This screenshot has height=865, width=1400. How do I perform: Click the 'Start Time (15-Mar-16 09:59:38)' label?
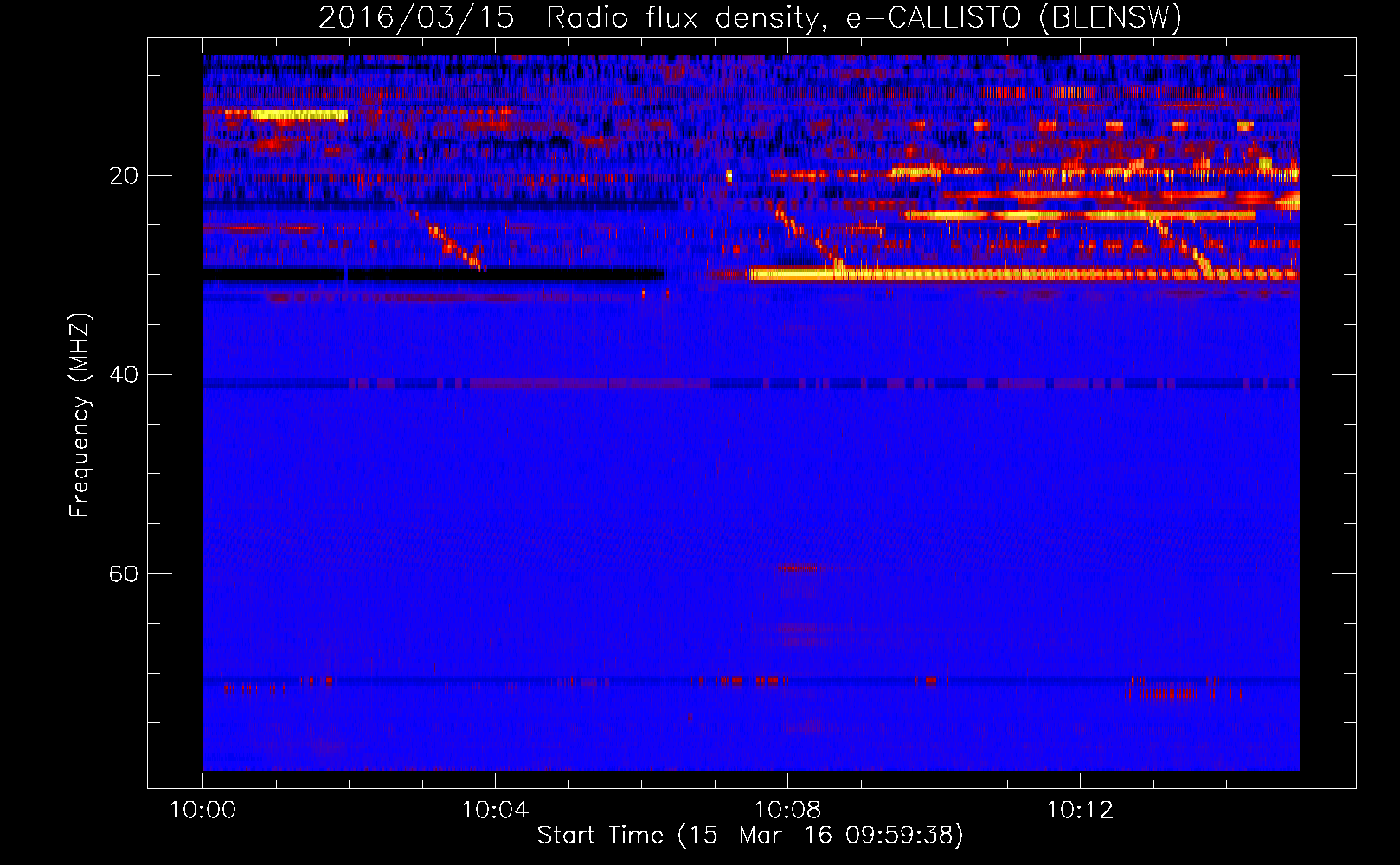750,836
